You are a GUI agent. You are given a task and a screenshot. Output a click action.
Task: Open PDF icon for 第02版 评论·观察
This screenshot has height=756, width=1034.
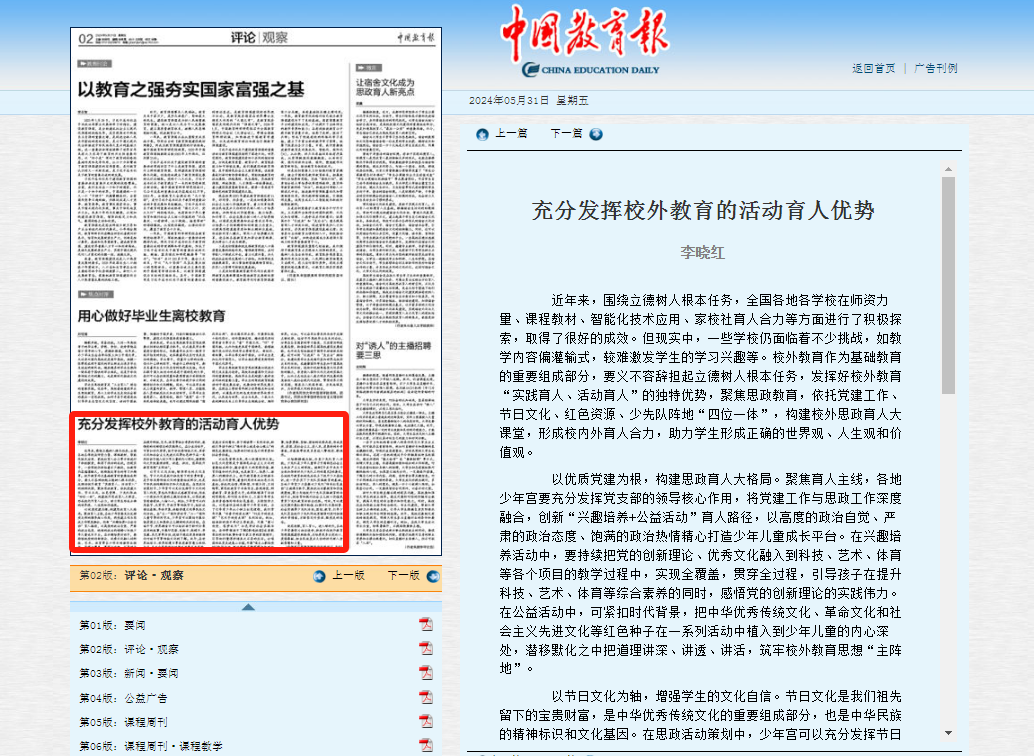(425, 649)
